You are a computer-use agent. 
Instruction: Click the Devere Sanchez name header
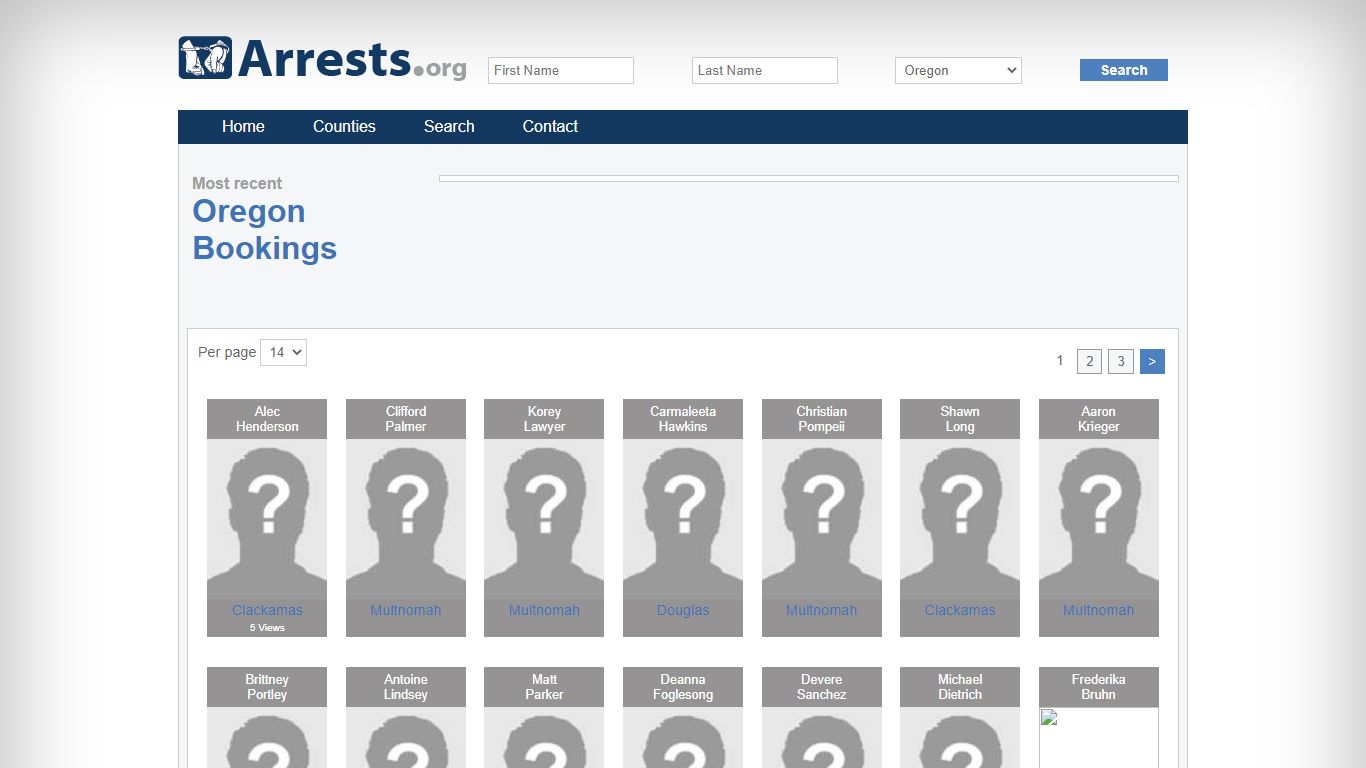[x=822, y=687]
